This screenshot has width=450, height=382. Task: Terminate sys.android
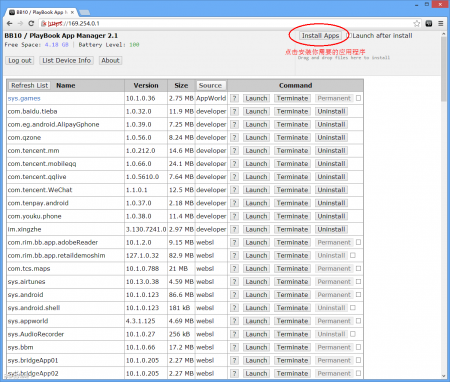(292, 295)
